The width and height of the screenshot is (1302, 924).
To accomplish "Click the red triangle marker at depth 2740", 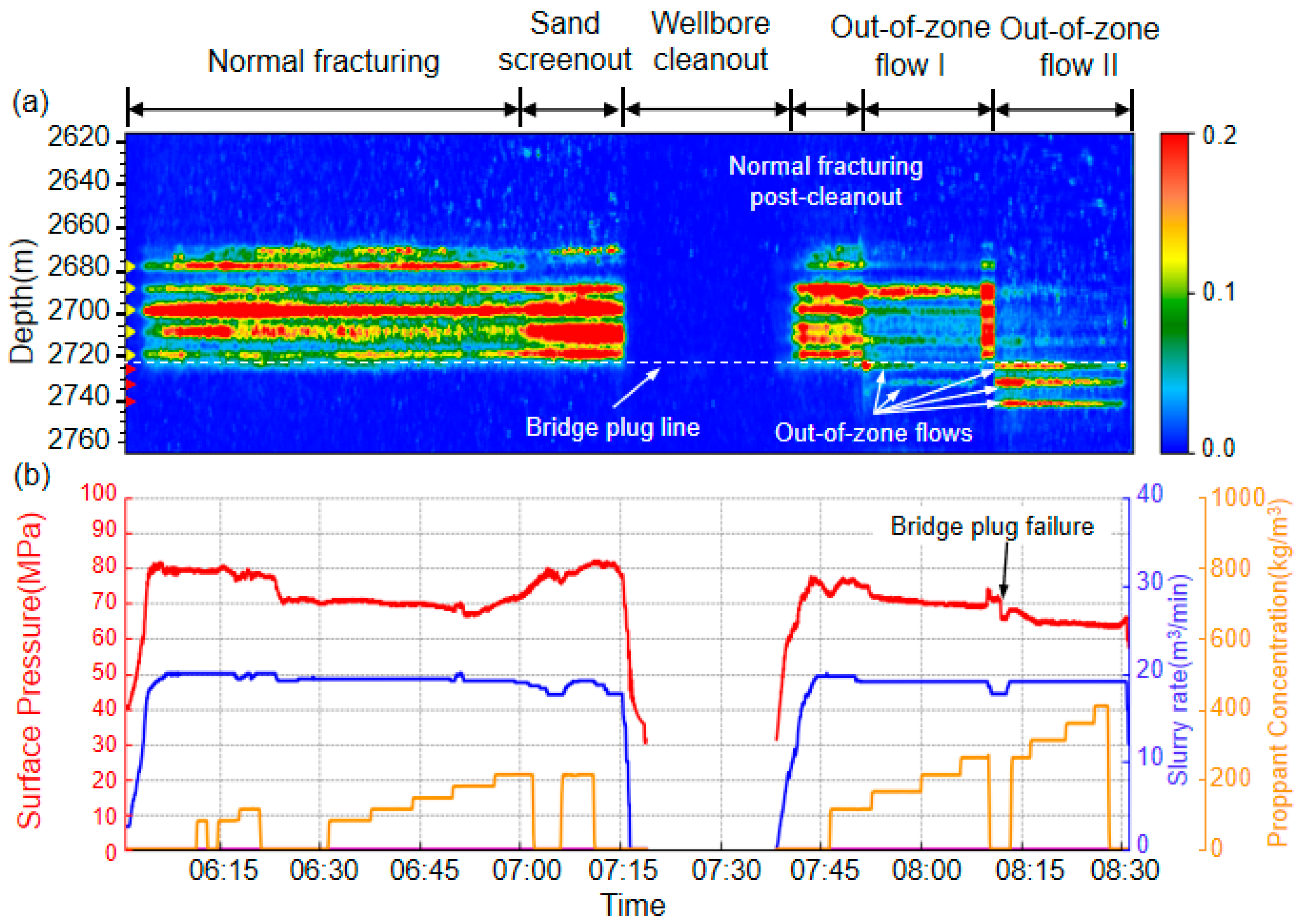I will pyautogui.click(x=130, y=402).
